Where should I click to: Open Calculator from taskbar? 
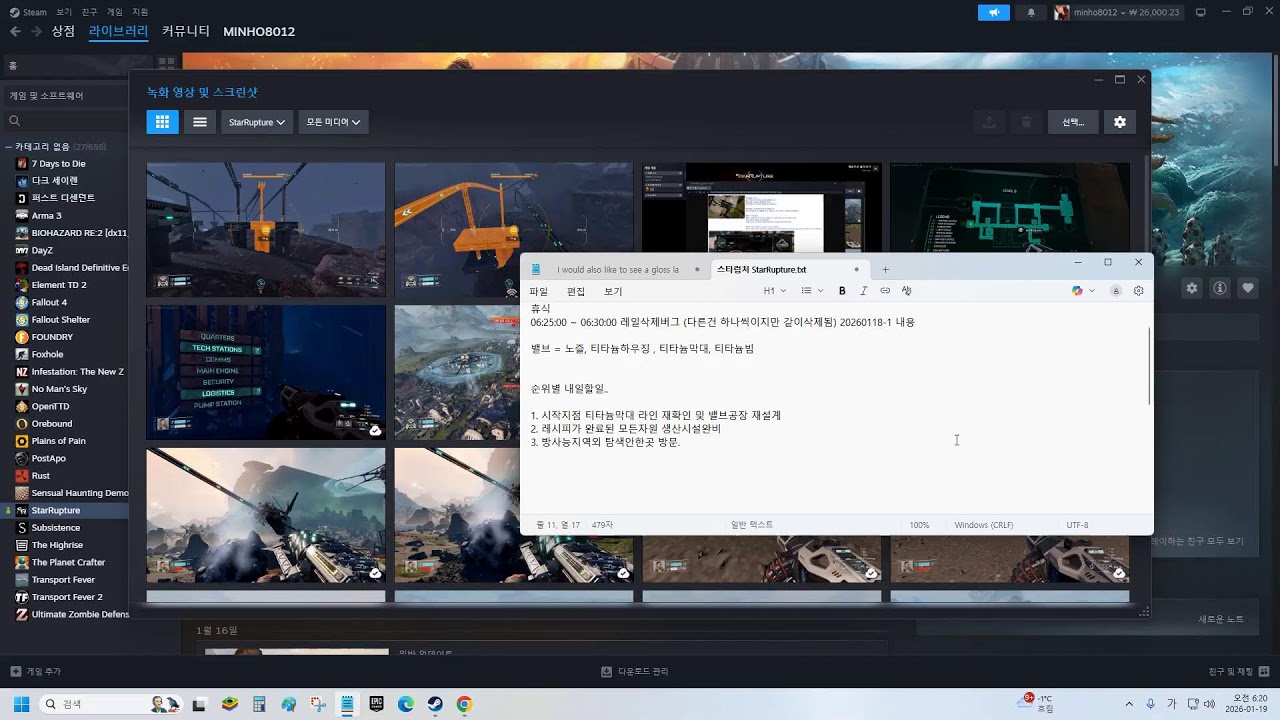(x=259, y=704)
